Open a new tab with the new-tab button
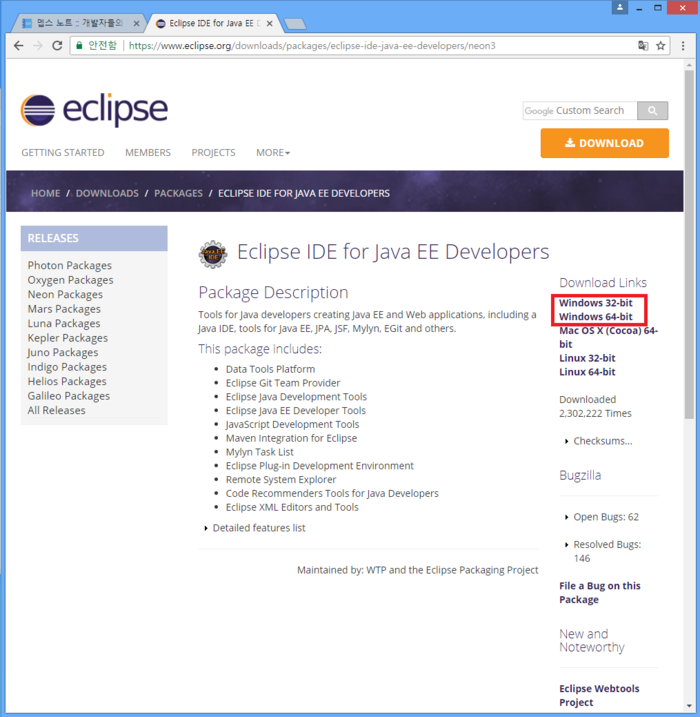The image size is (700, 717). point(295,24)
